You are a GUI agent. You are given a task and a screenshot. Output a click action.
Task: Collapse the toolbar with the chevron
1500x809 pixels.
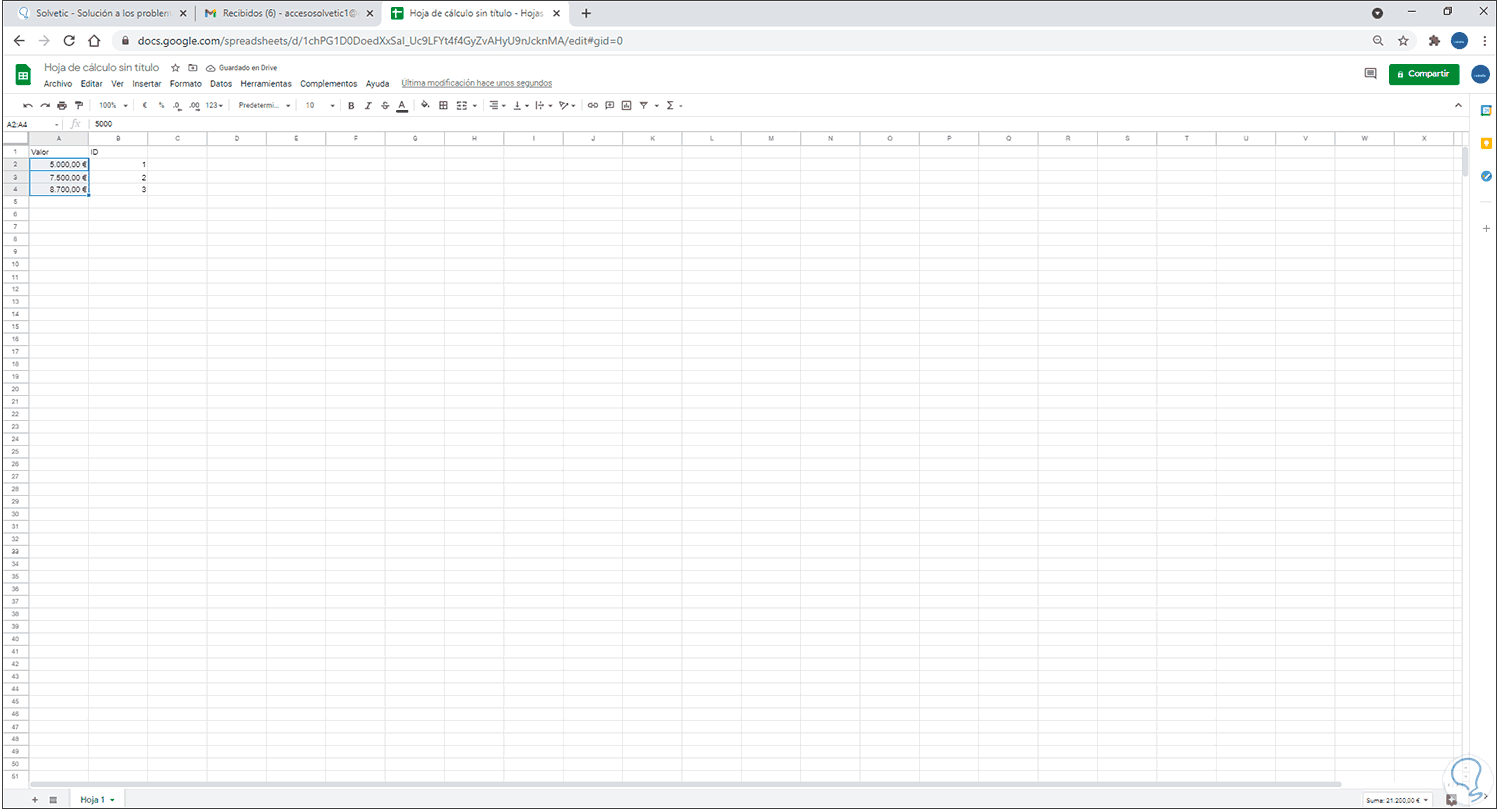pos(1458,104)
